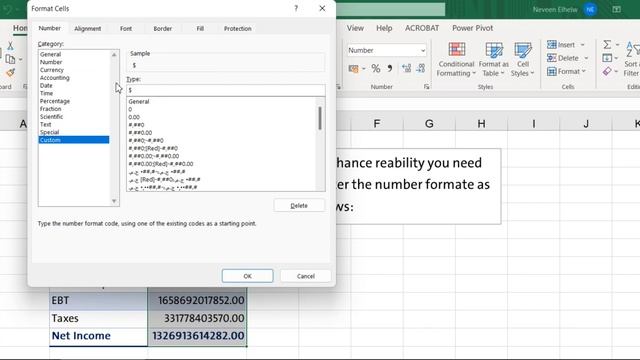This screenshot has height=360, width=640.
Task: Click the Format Painter icon
Action: click(10, 73)
